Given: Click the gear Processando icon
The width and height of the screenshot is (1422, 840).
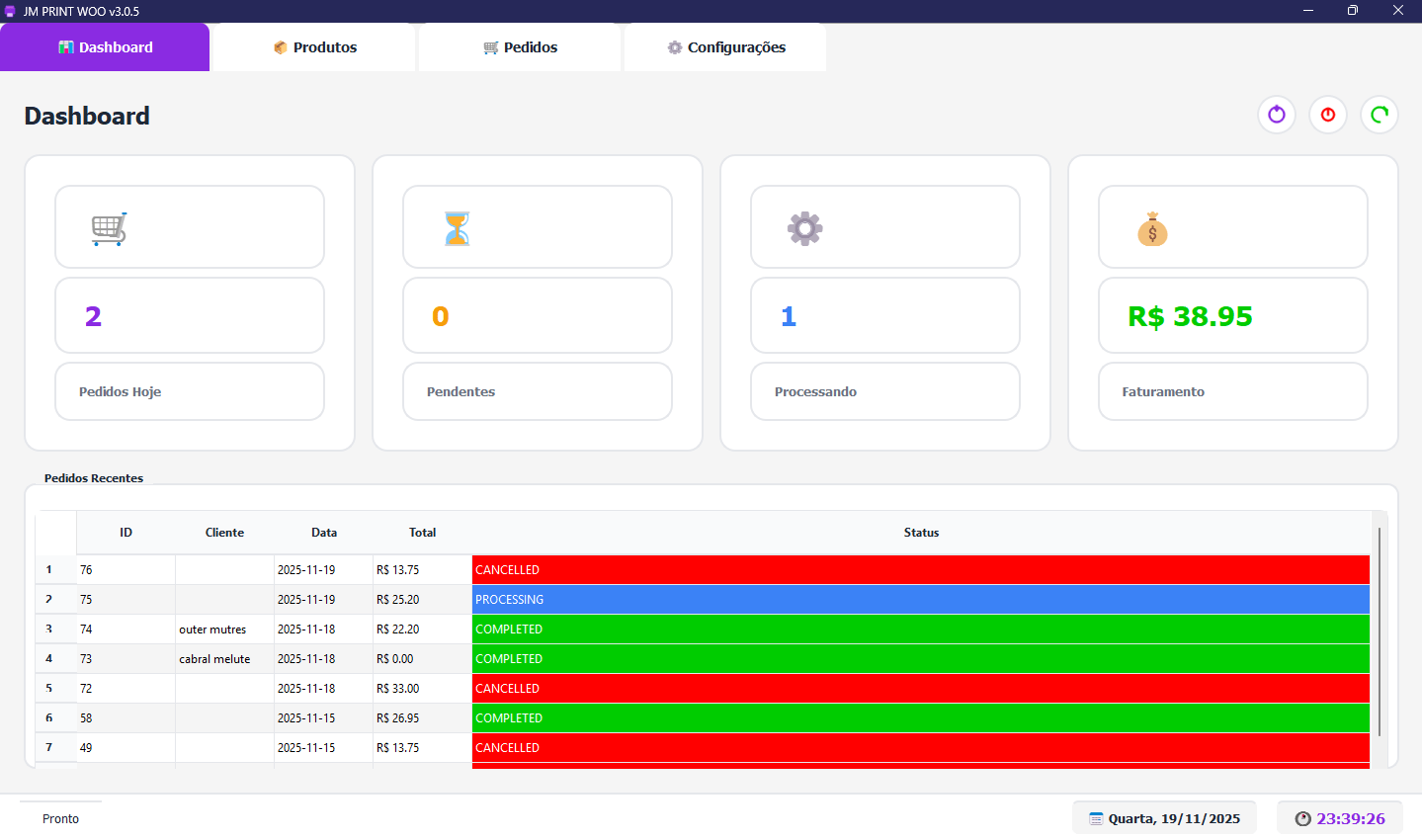Looking at the screenshot, I should pyautogui.click(x=804, y=228).
